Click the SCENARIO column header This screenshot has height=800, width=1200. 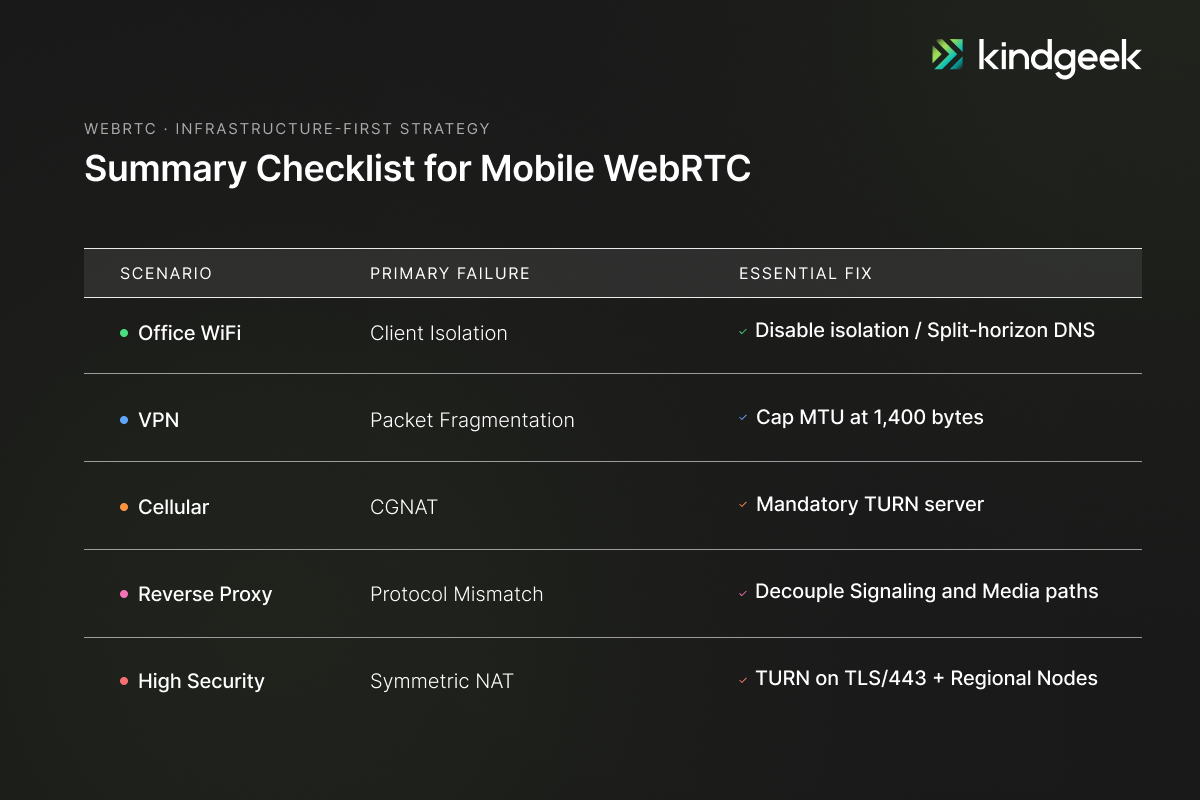(166, 273)
